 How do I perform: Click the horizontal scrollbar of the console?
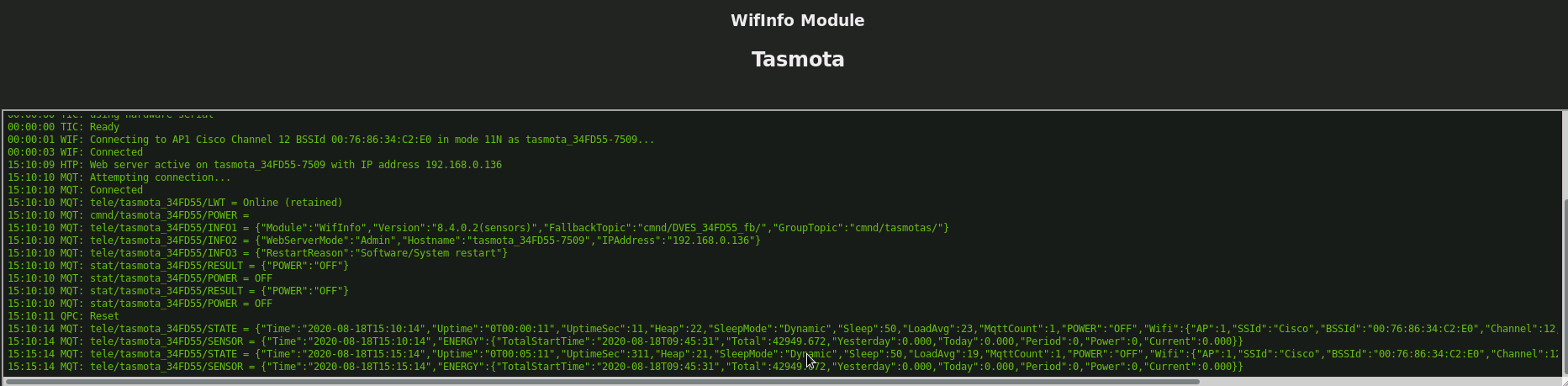coord(602,381)
